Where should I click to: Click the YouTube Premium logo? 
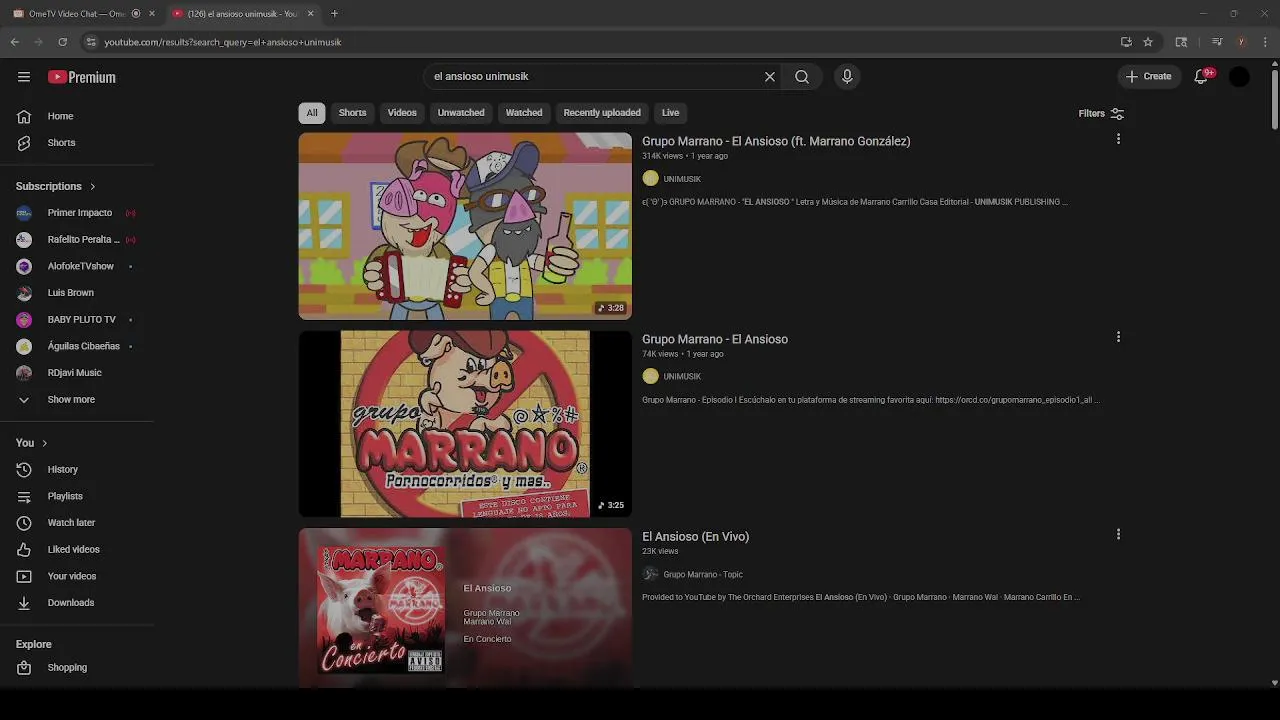(x=82, y=77)
